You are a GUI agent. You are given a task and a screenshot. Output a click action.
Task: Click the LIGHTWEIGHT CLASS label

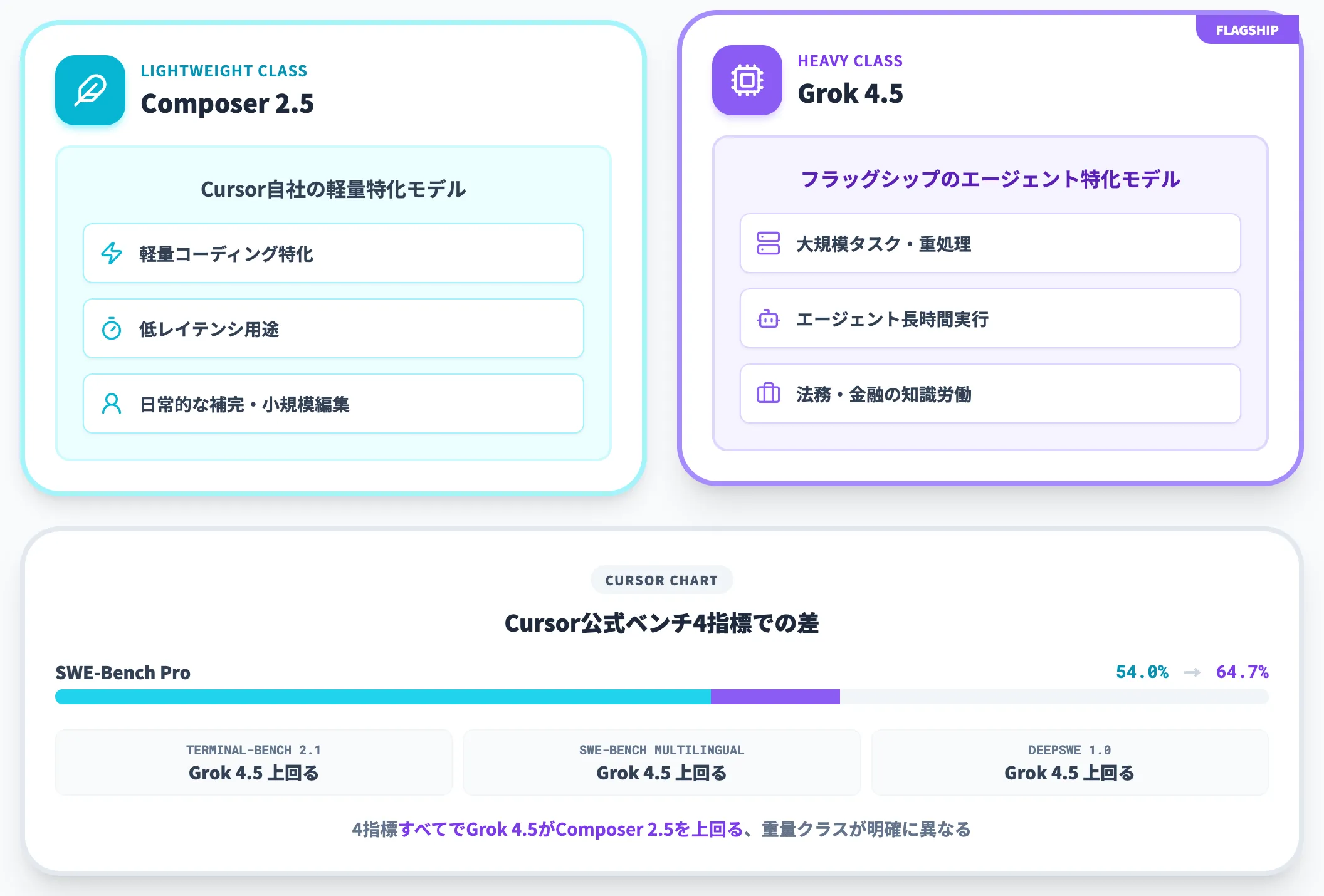tap(224, 71)
